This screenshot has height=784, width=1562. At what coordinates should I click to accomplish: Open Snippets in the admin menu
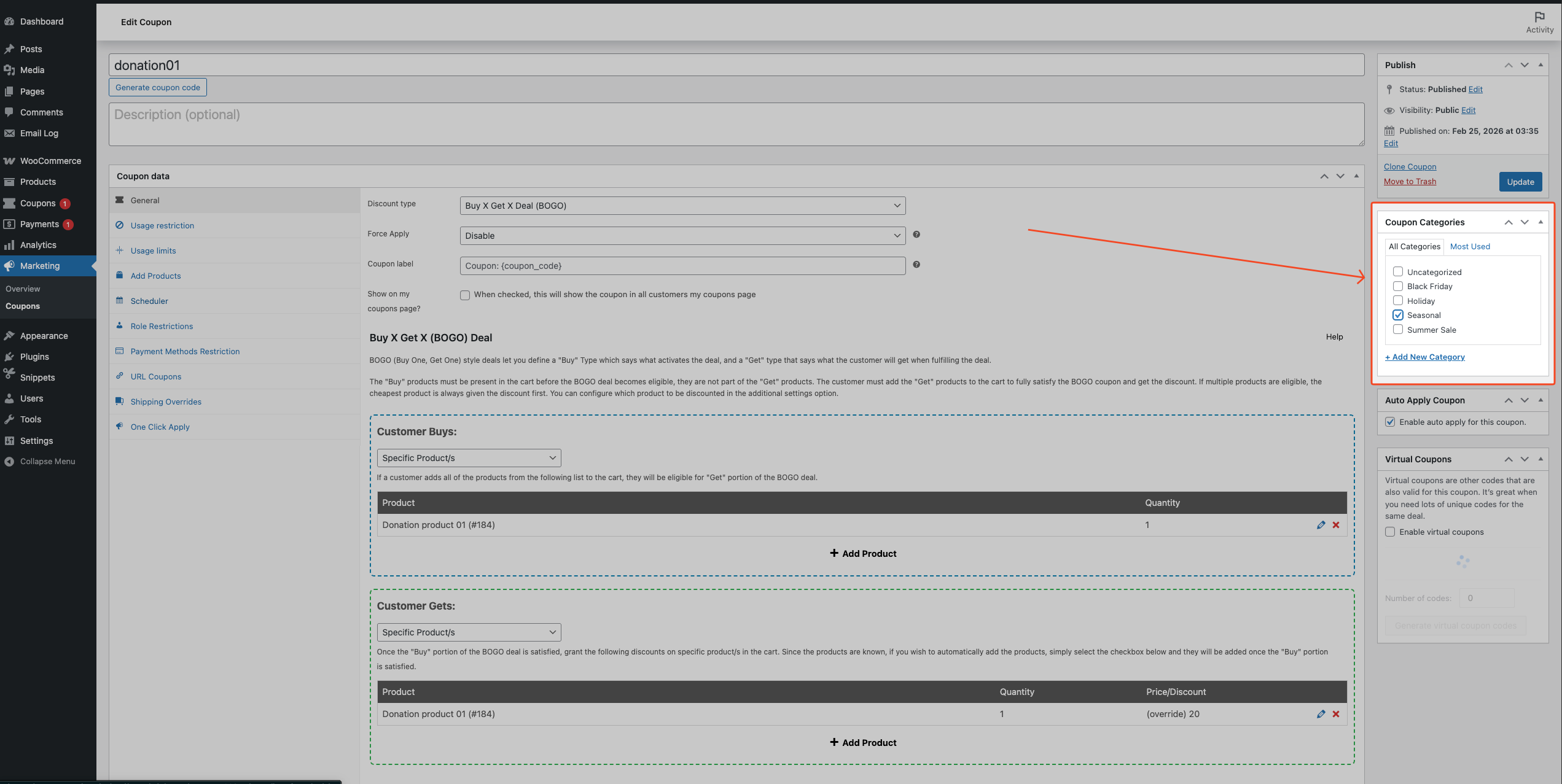pos(37,378)
